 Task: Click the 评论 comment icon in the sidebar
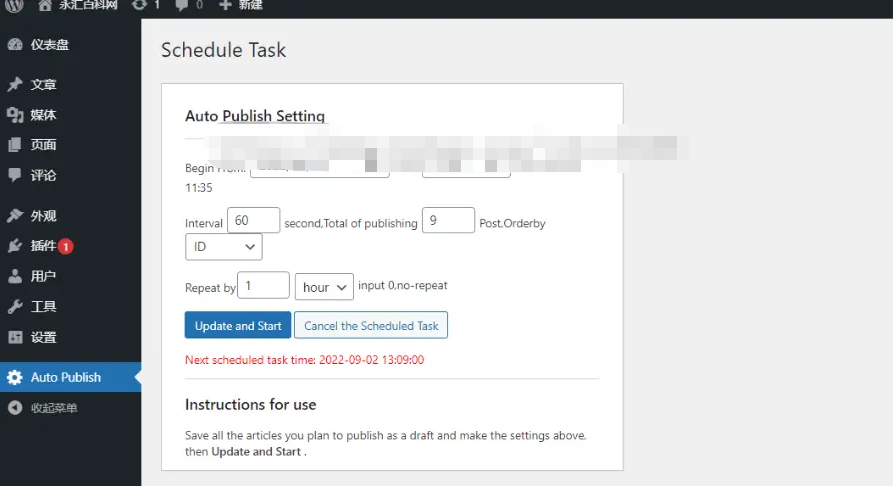point(15,175)
